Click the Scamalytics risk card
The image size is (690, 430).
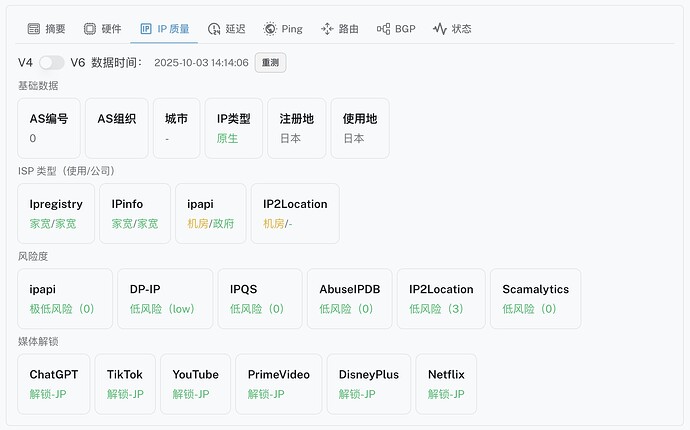(536, 298)
